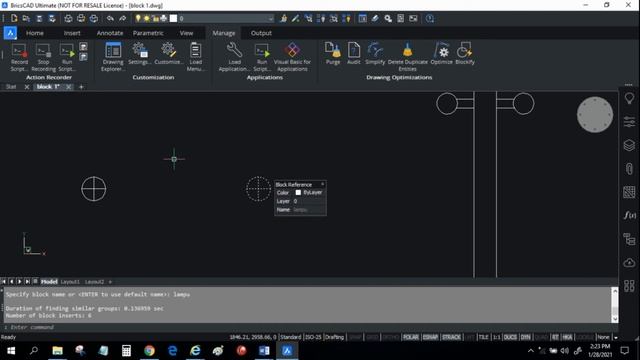Screen dimensions: 640x360
Task: Toggle DUCS in status bar
Action: click(510, 337)
